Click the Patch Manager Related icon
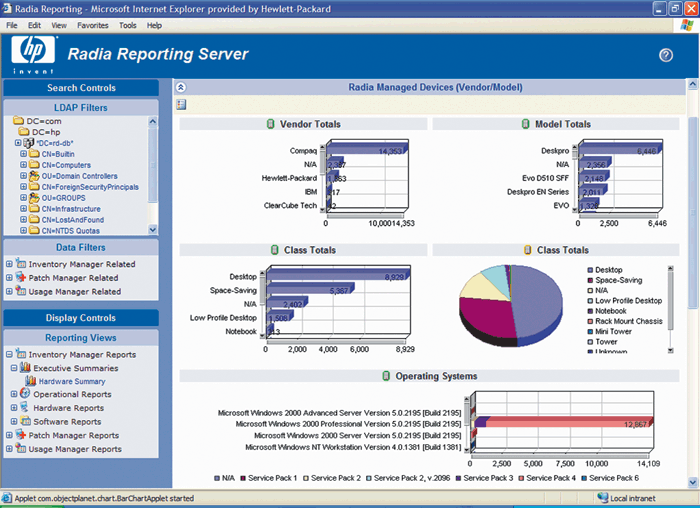Viewport: 700px width, 508px height. tap(21, 277)
